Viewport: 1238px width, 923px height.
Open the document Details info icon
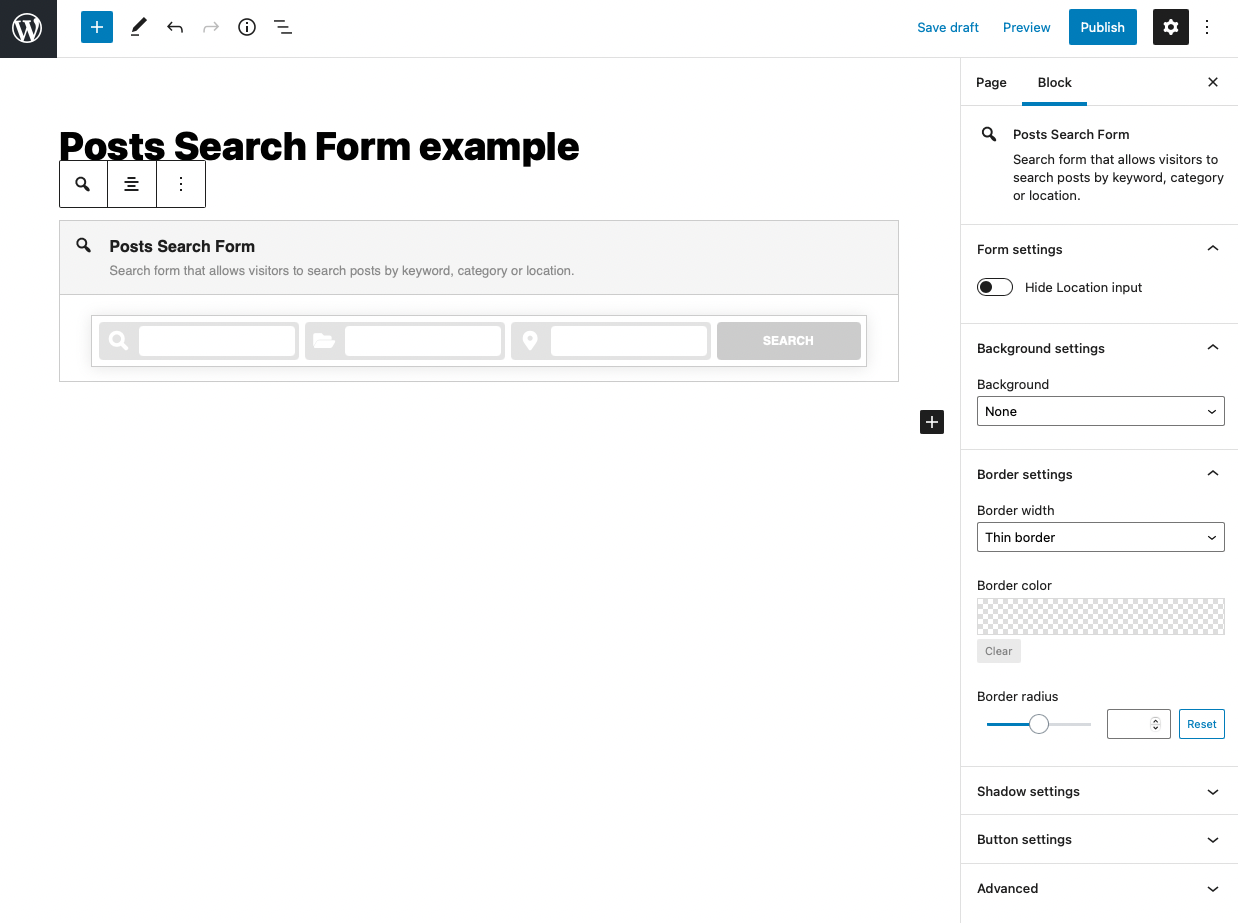(x=247, y=27)
